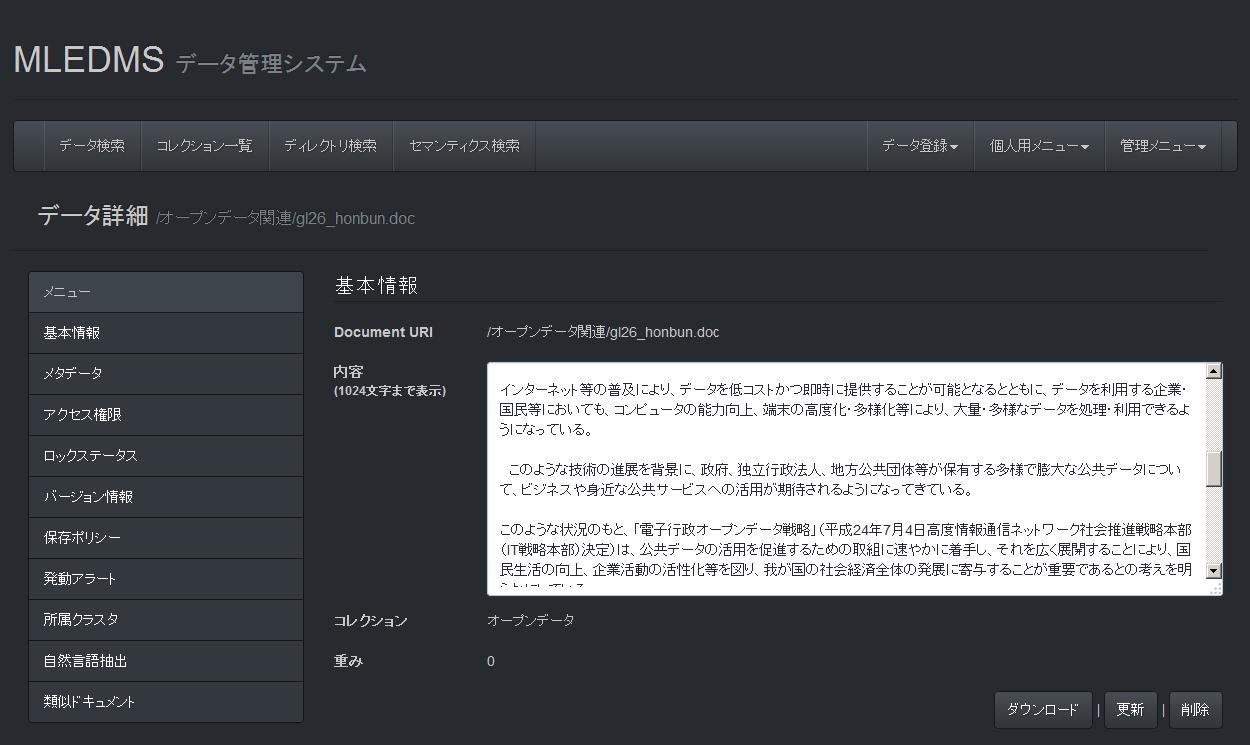Click the 重み value 0
This screenshot has width=1250, height=745.
click(x=491, y=661)
